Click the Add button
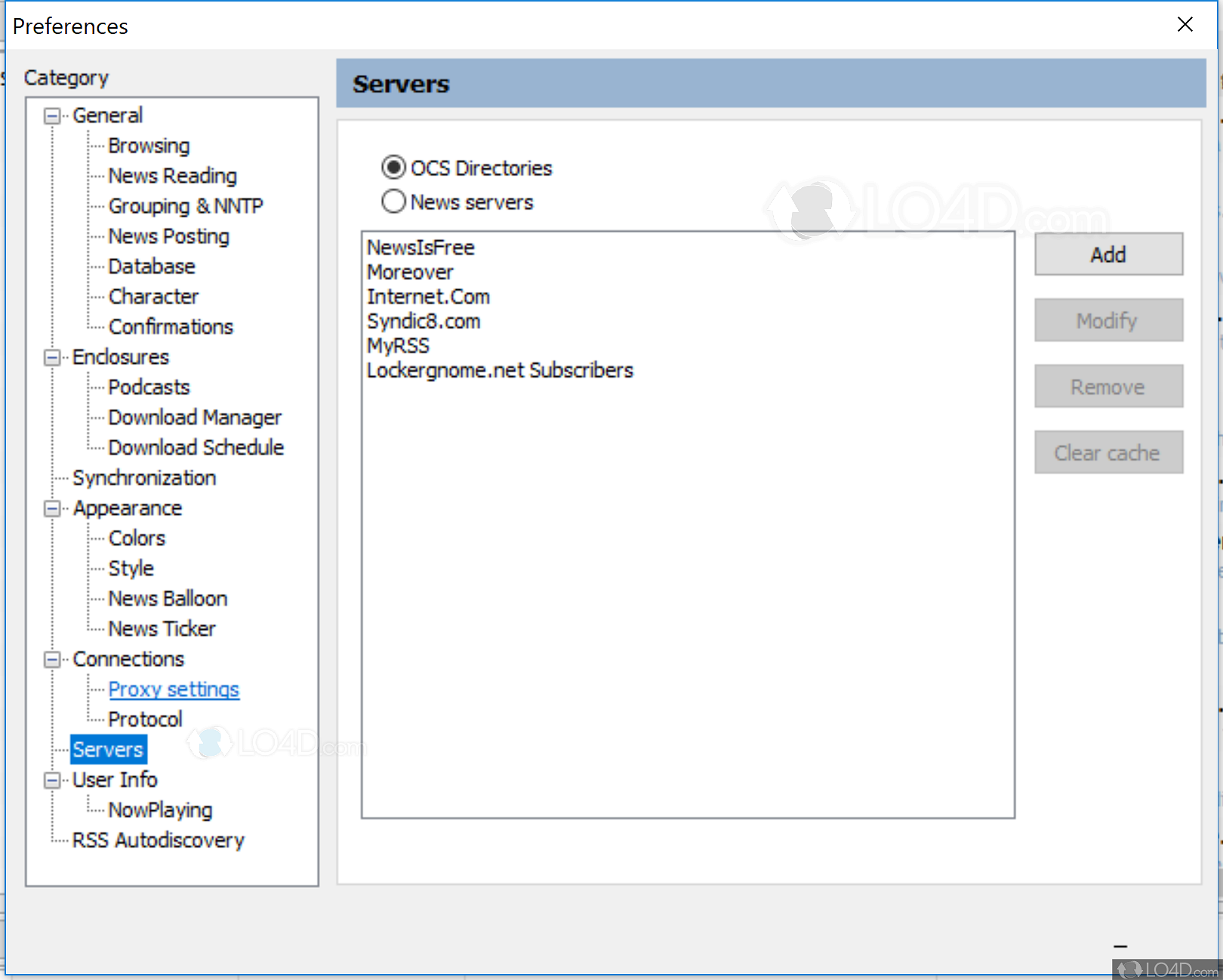The image size is (1223, 980). point(1107,254)
